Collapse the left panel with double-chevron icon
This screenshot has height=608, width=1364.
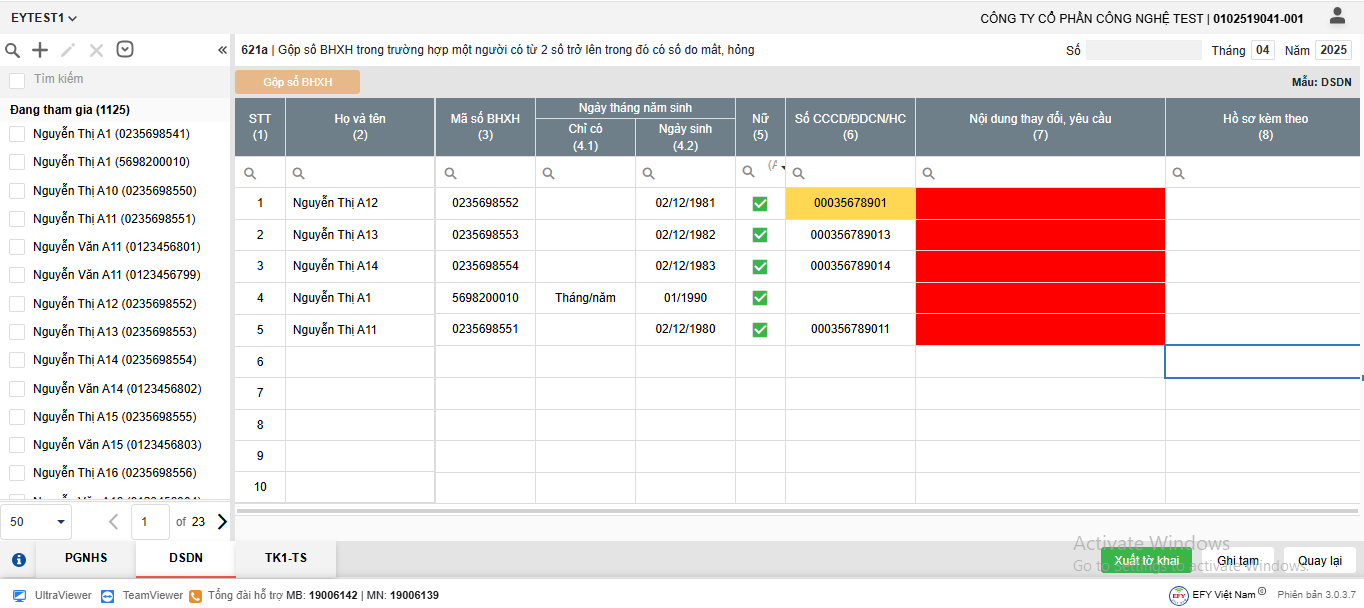(222, 50)
